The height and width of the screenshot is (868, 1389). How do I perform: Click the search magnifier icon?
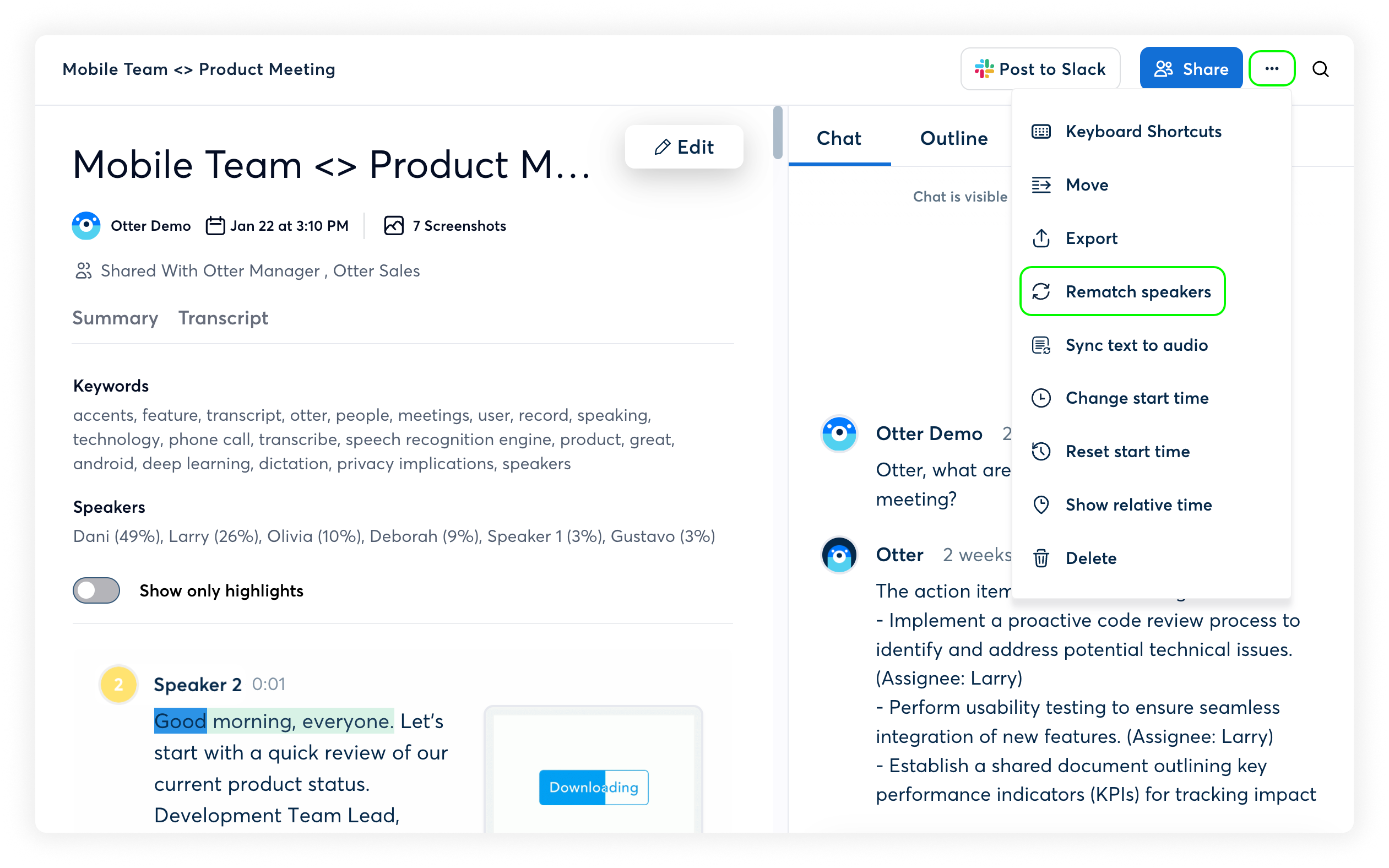coord(1320,69)
